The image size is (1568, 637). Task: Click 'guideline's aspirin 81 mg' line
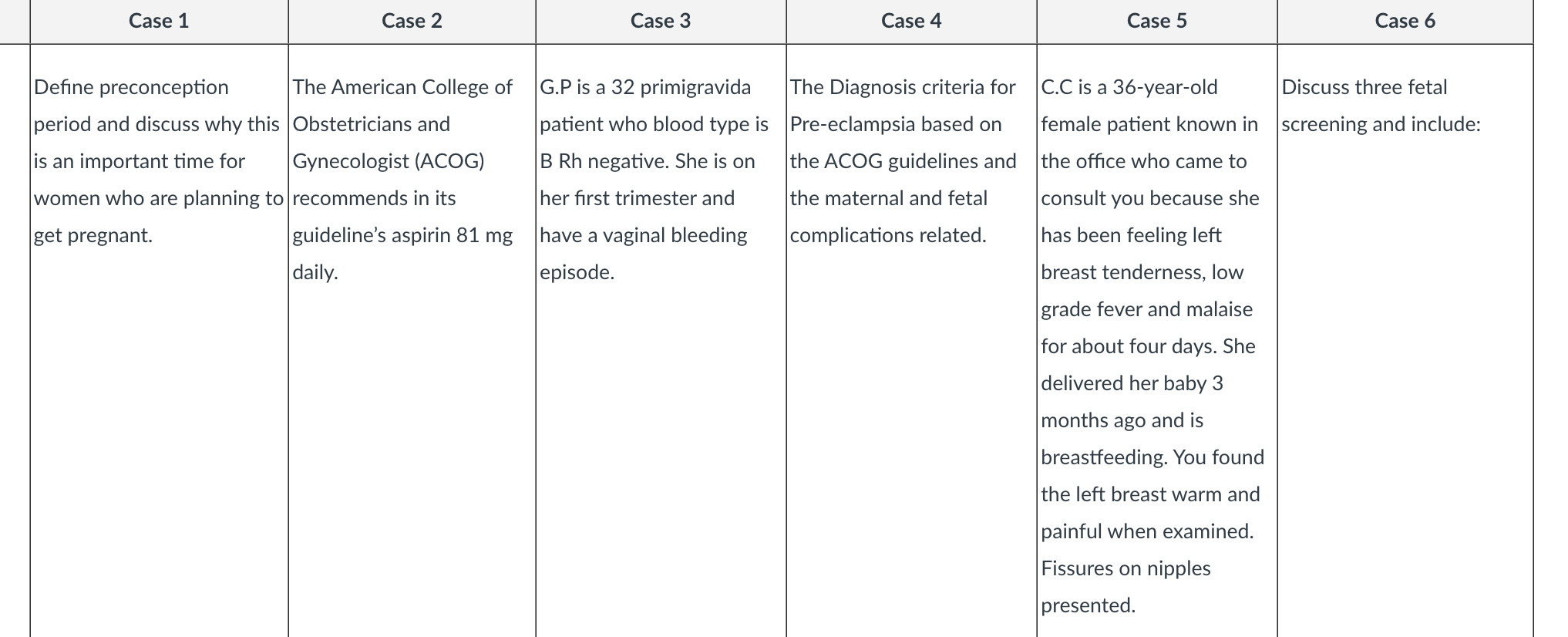[402, 235]
